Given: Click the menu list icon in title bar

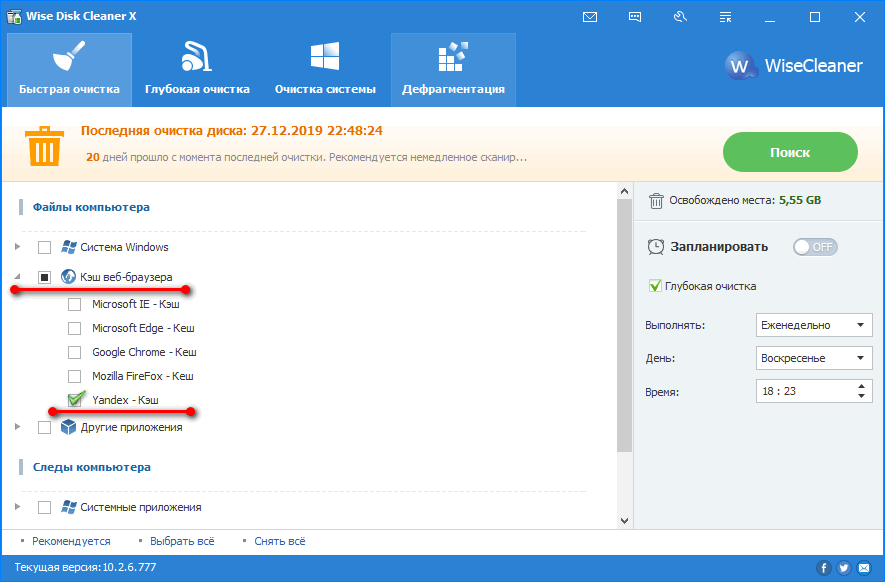Looking at the screenshot, I should 725,17.
